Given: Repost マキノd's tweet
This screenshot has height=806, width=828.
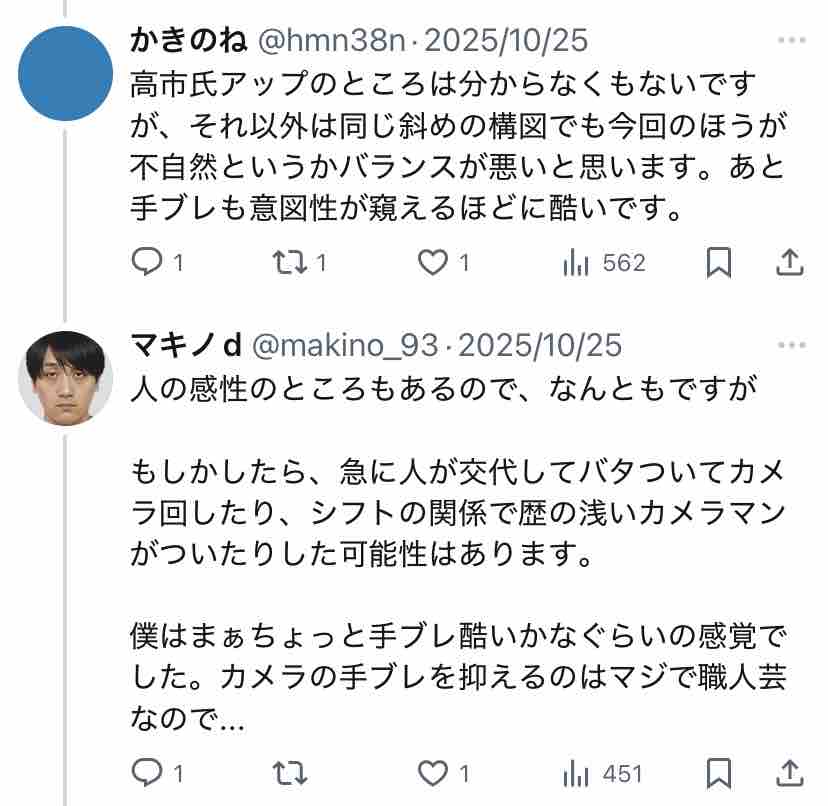Looking at the screenshot, I should tap(289, 774).
